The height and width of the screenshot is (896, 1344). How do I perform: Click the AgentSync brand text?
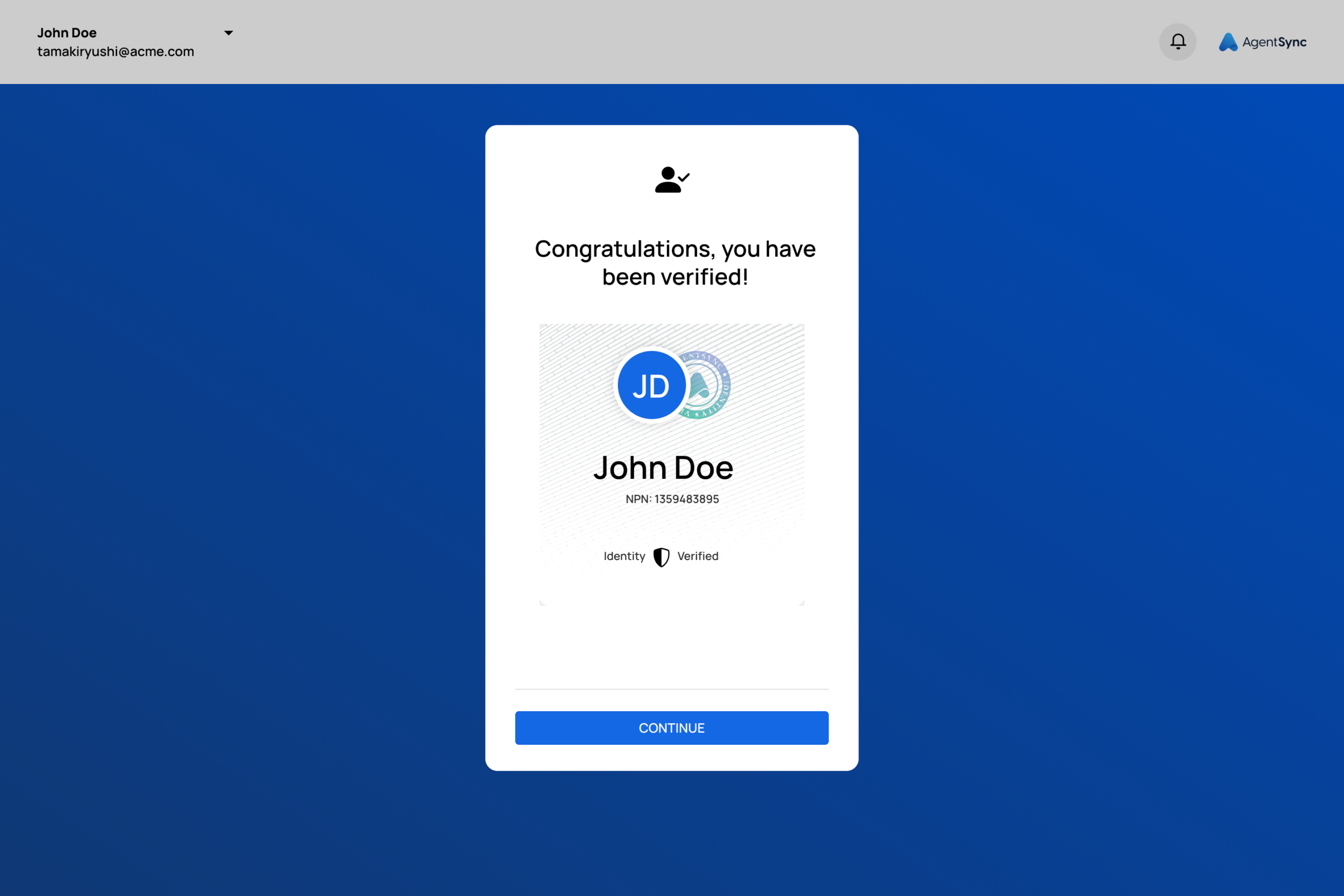1274,41
